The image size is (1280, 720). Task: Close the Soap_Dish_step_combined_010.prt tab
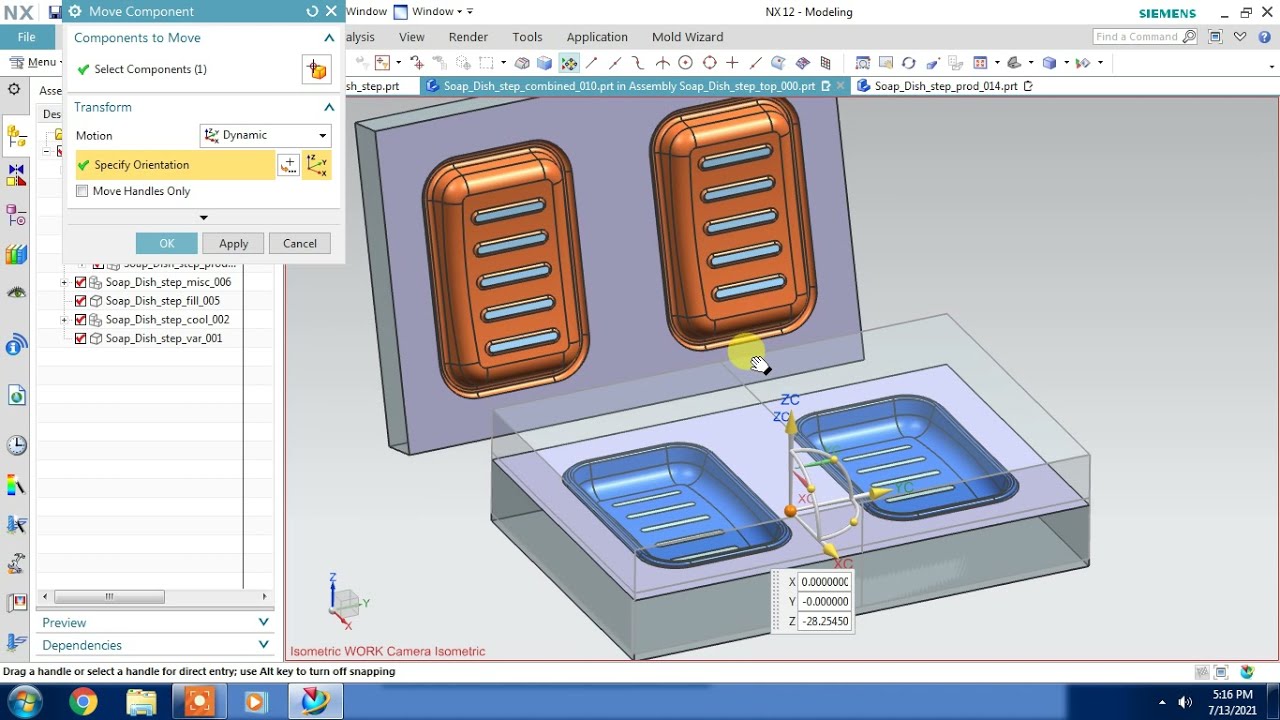(x=840, y=86)
